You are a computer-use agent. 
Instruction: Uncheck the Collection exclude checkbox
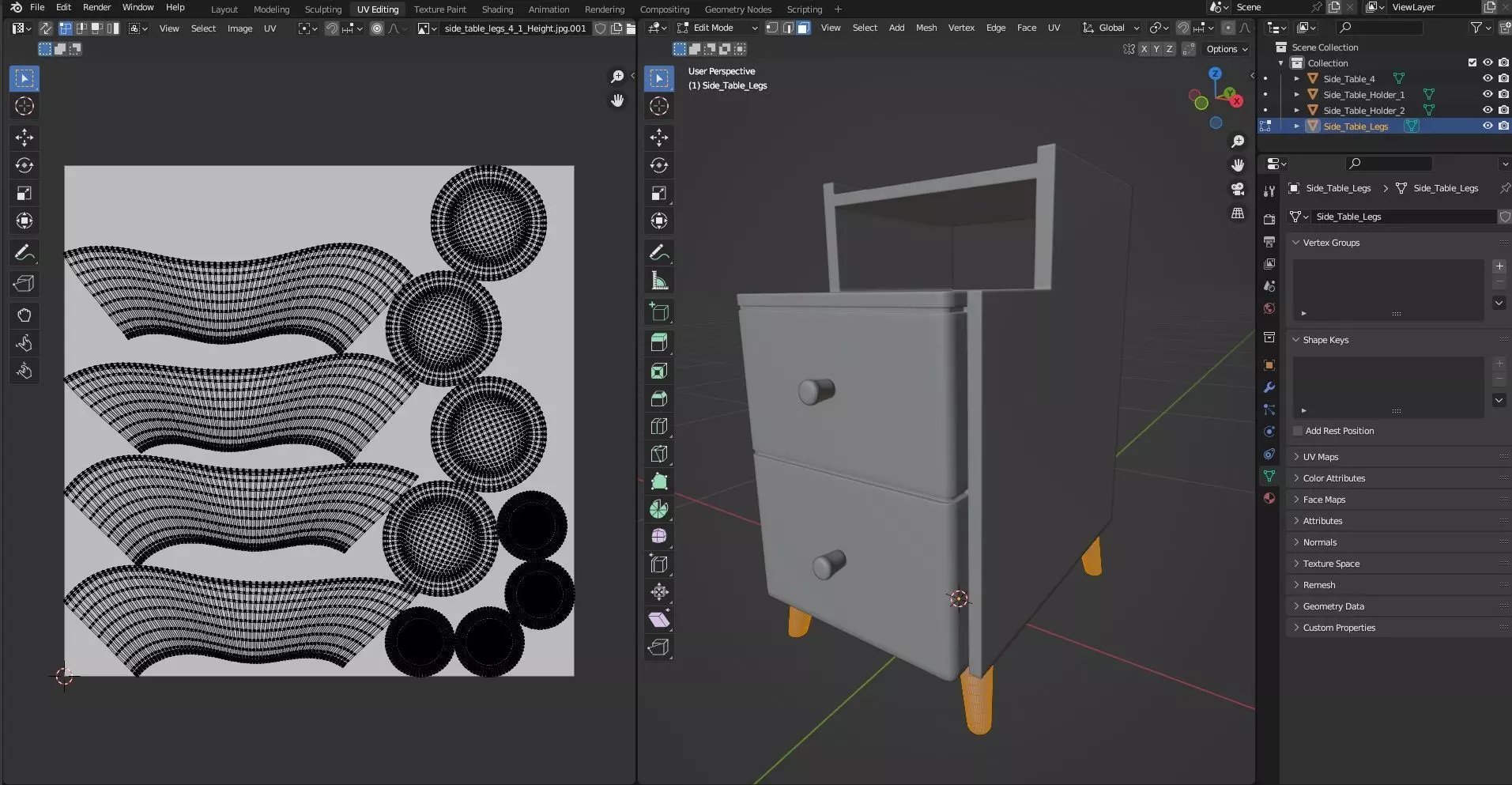(1472, 62)
